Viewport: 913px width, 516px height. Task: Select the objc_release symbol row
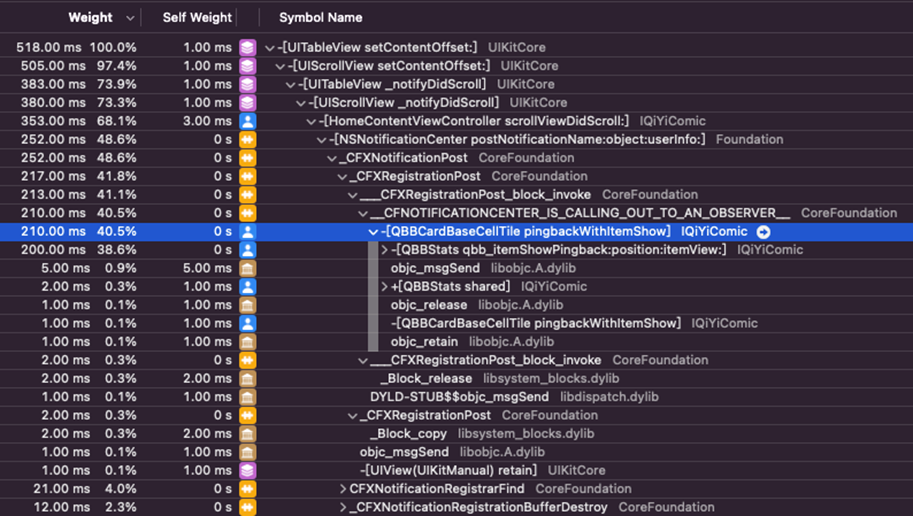click(x=456, y=305)
